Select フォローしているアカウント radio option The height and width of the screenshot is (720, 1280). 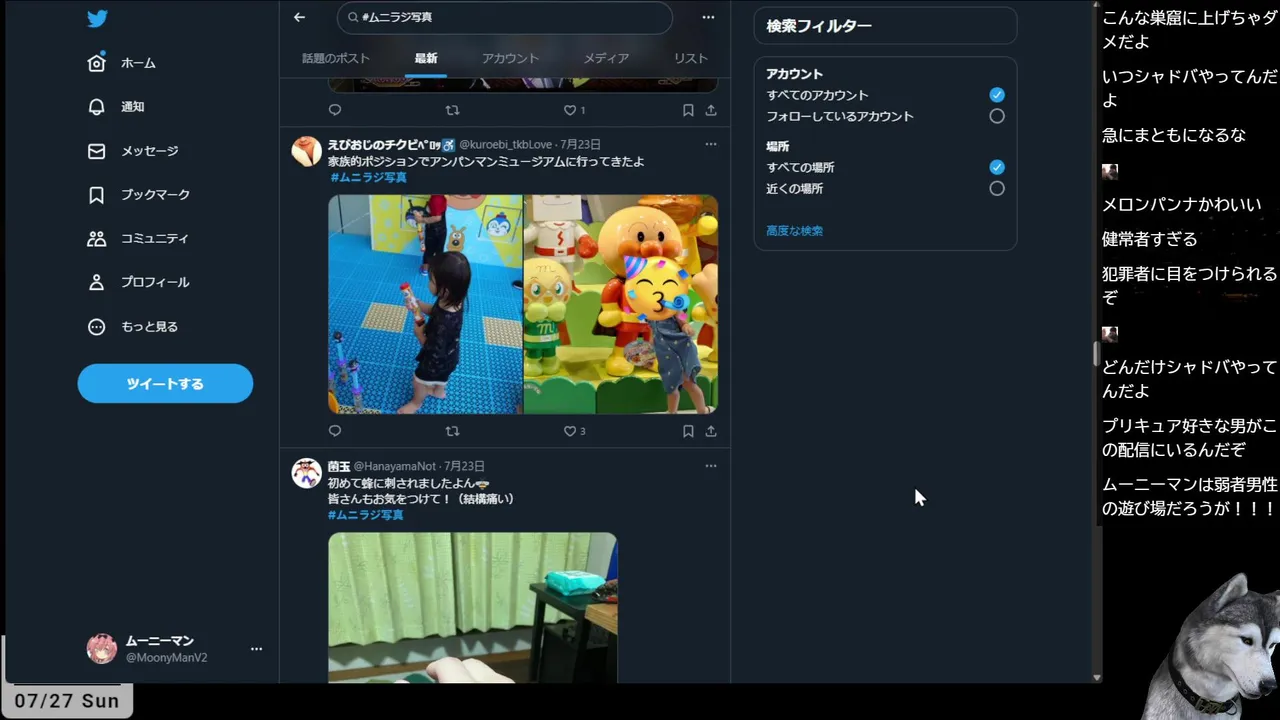tap(997, 116)
